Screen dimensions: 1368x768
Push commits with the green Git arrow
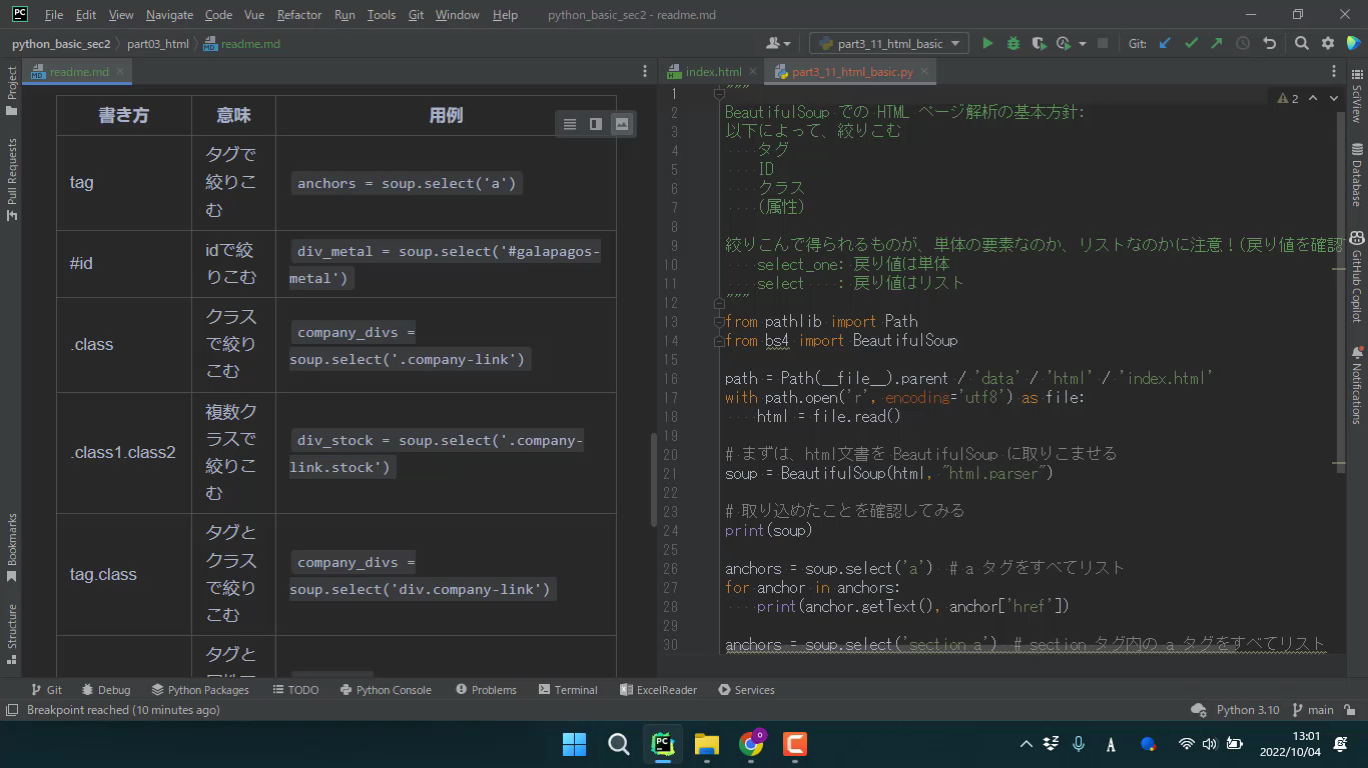(1216, 44)
